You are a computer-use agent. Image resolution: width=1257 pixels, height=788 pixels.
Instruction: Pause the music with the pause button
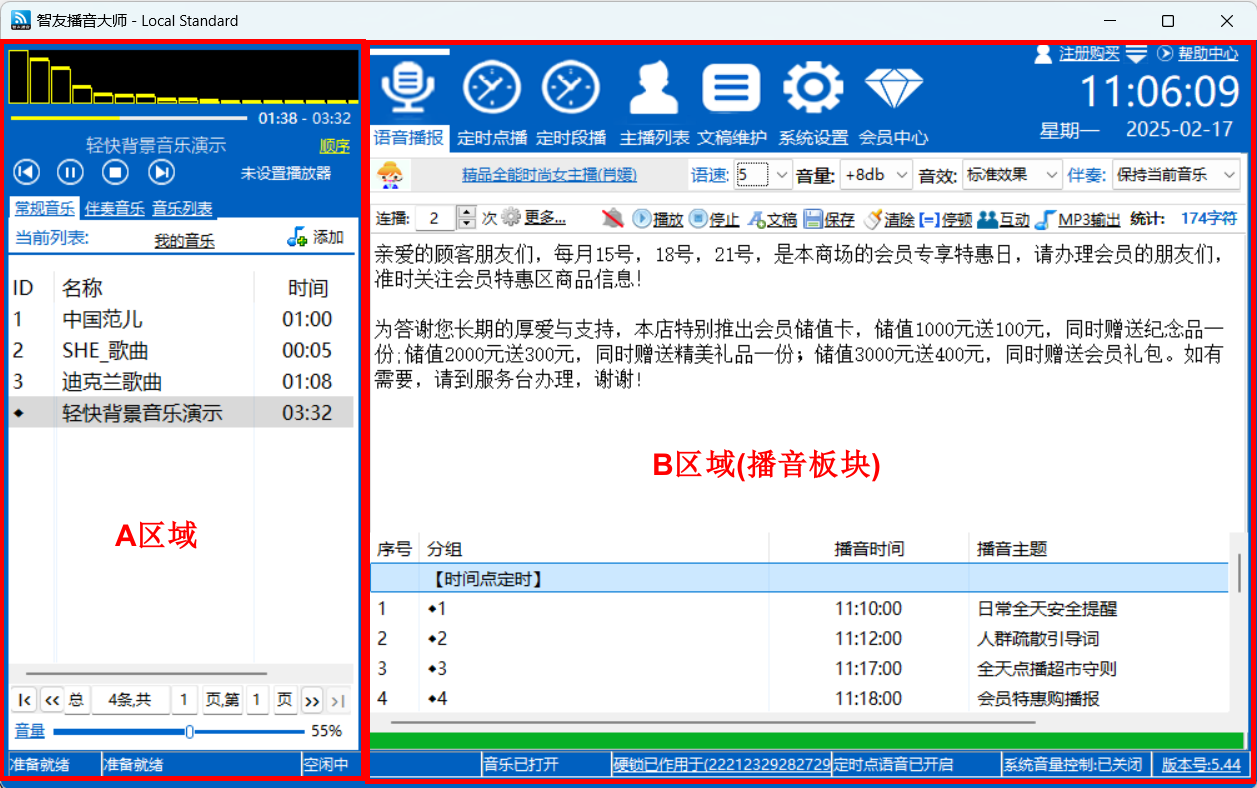(x=69, y=172)
